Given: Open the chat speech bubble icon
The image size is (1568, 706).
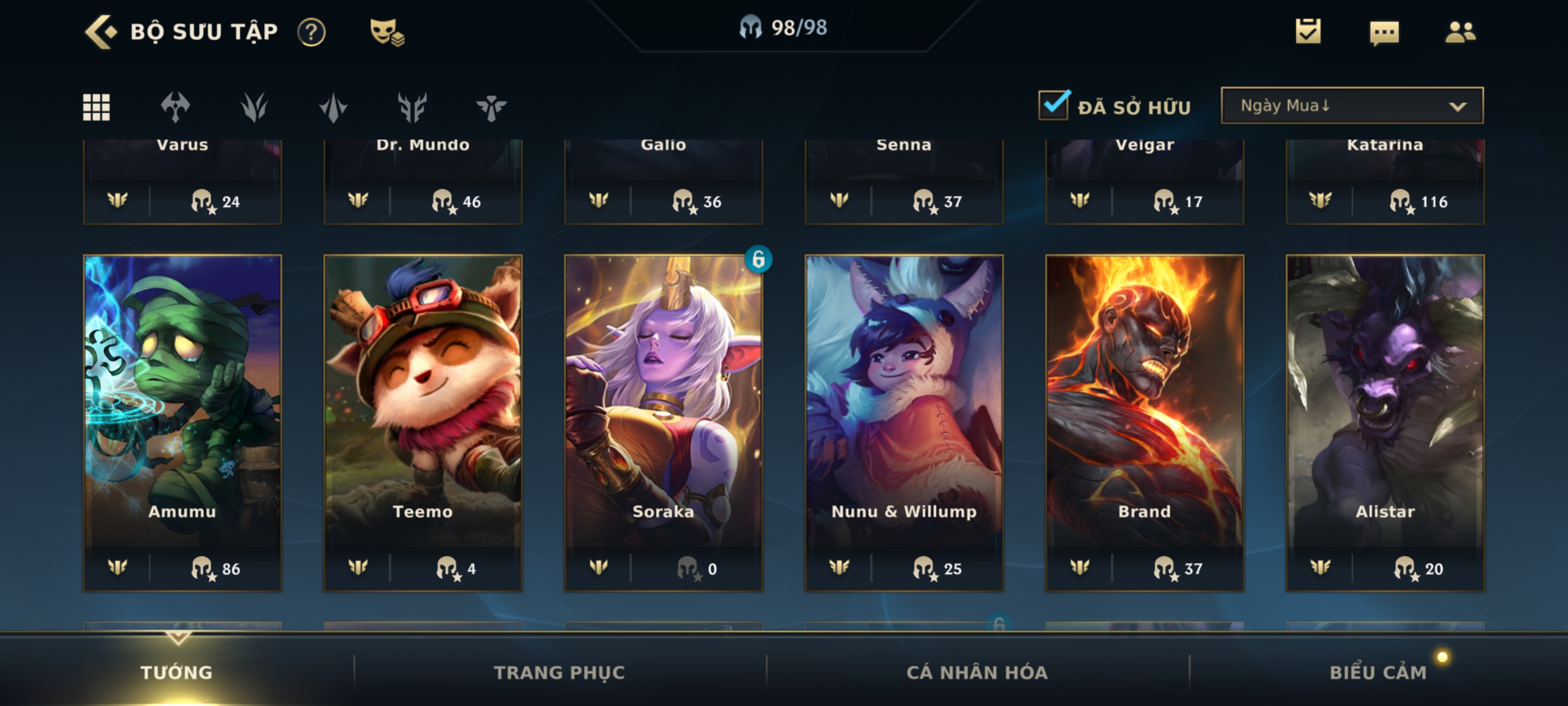Looking at the screenshot, I should pos(1384,33).
